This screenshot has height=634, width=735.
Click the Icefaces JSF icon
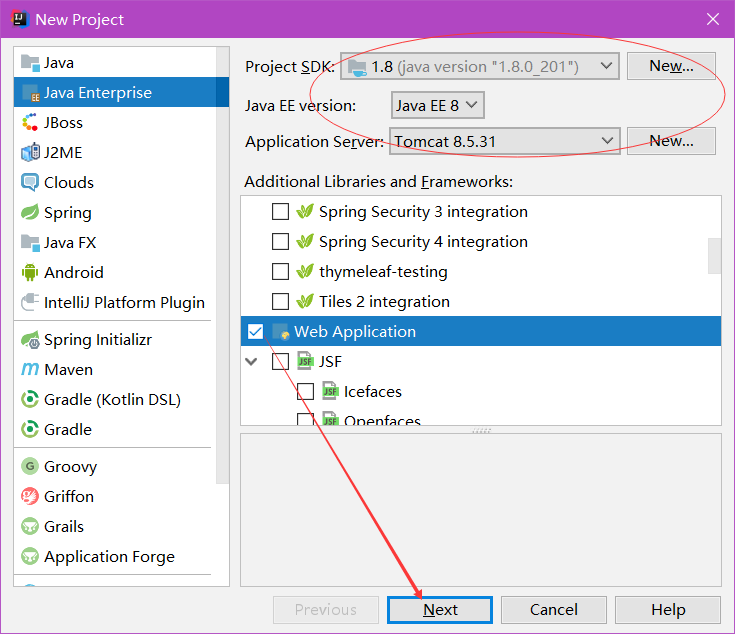[x=330, y=391]
